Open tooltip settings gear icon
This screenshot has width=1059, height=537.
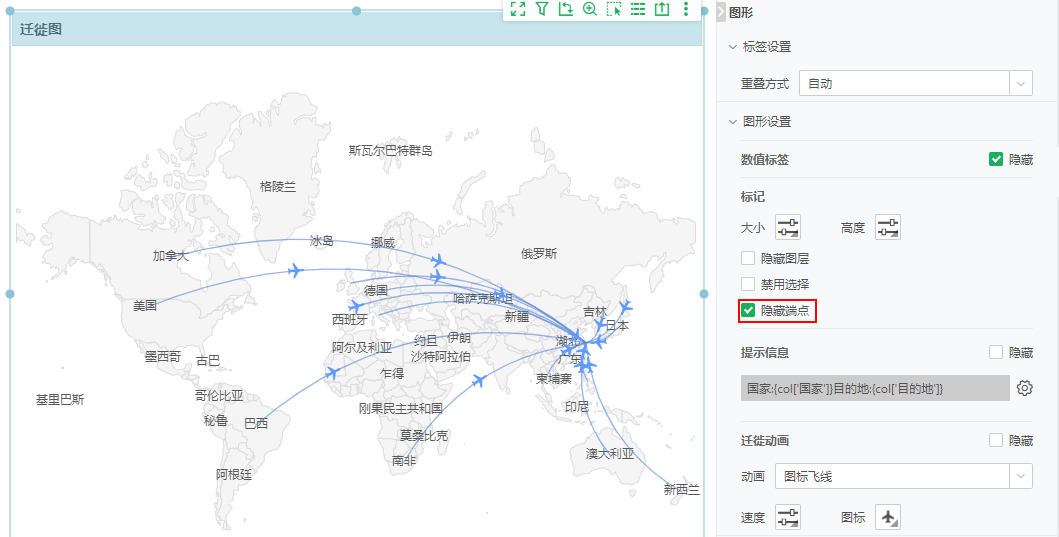tap(1024, 388)
